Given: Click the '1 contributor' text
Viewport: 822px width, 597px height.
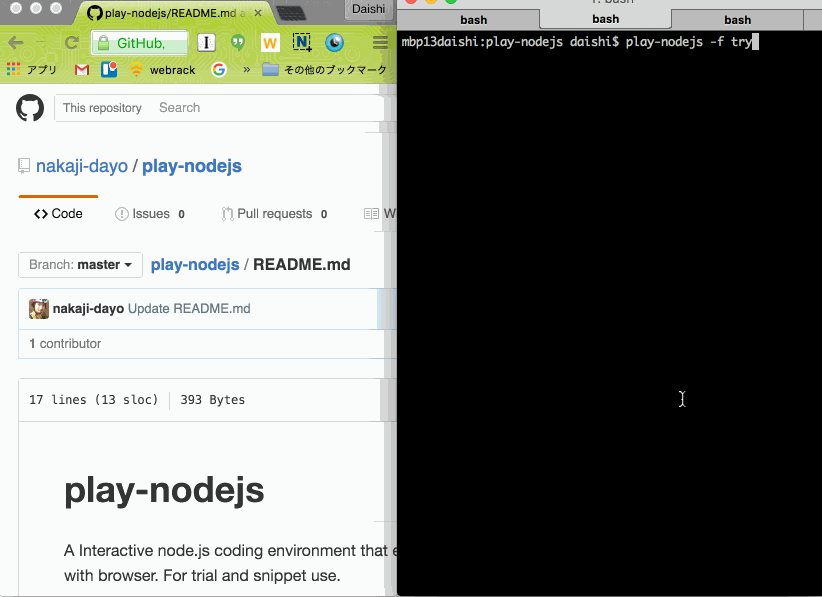Looking at the screenshot, I should click(65, 344).
